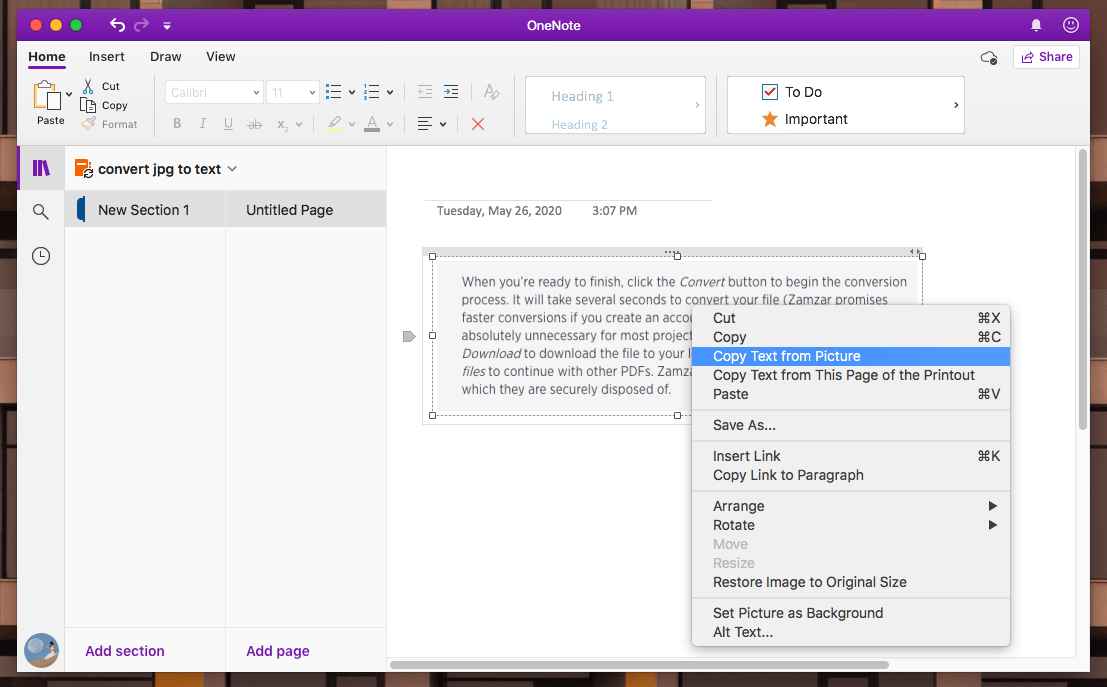Clear formatting with the eraser icon
This screenshot has width=1107, height=687.
click(491, 92)
